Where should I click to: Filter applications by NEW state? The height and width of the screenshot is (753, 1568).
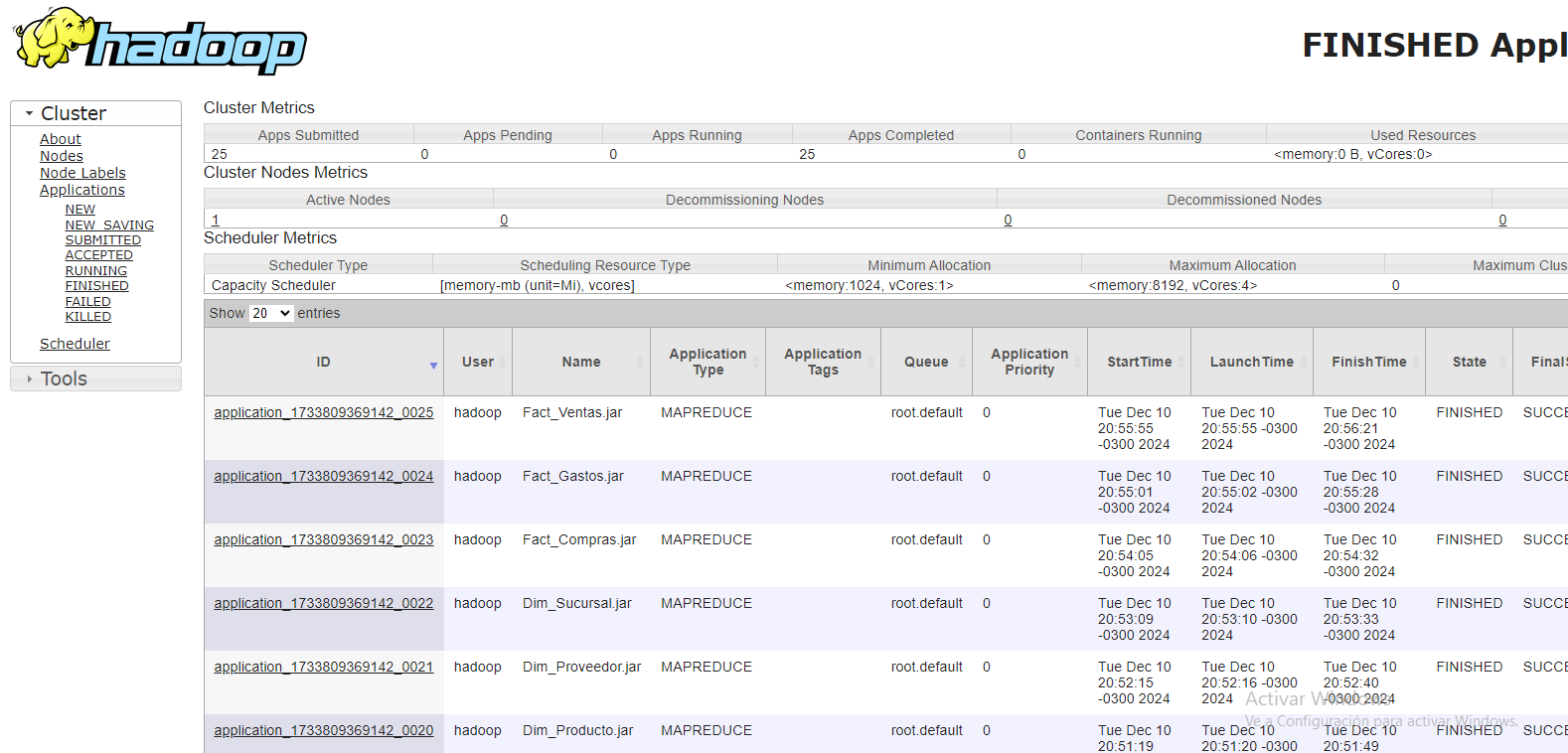point(80,210)
